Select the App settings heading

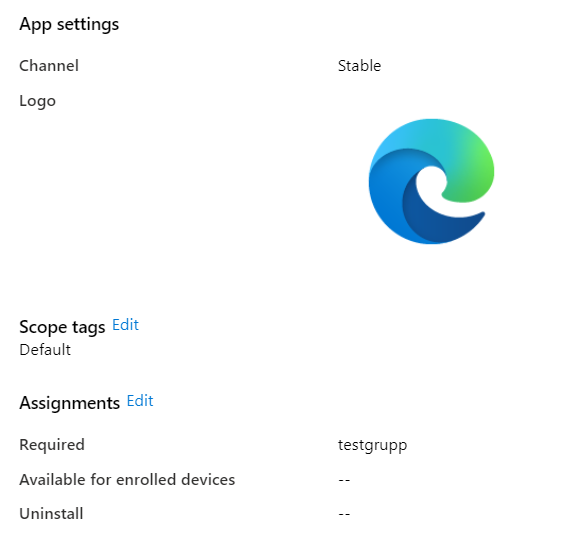[x=69, y=25]
